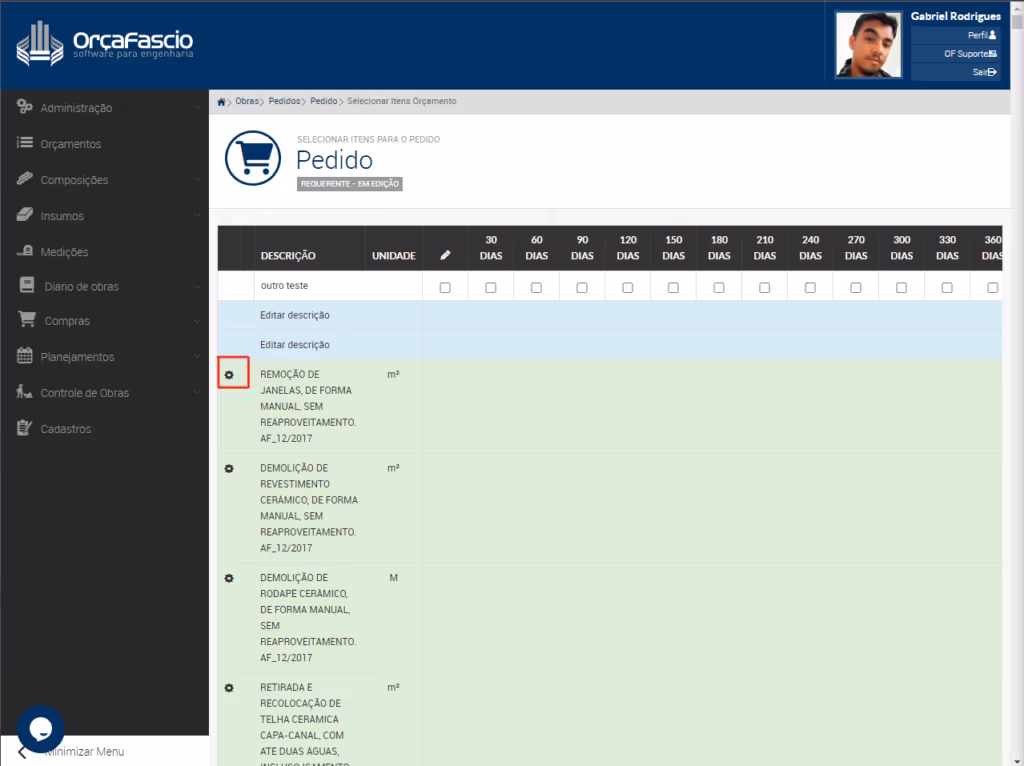The height and width of the screenshot is (766, 1024).
Task: Toggle pencil column checkbox for outro teste
Action: [445, 288]
